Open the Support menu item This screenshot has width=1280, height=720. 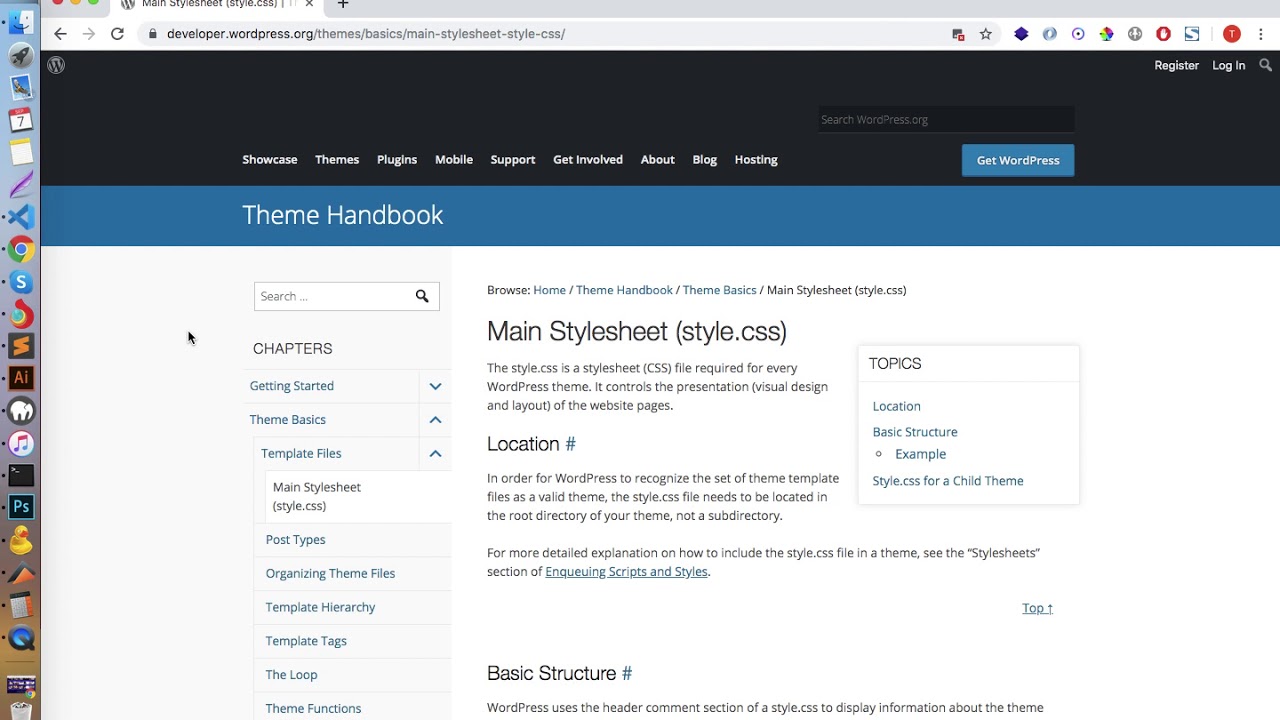(513, 160)
